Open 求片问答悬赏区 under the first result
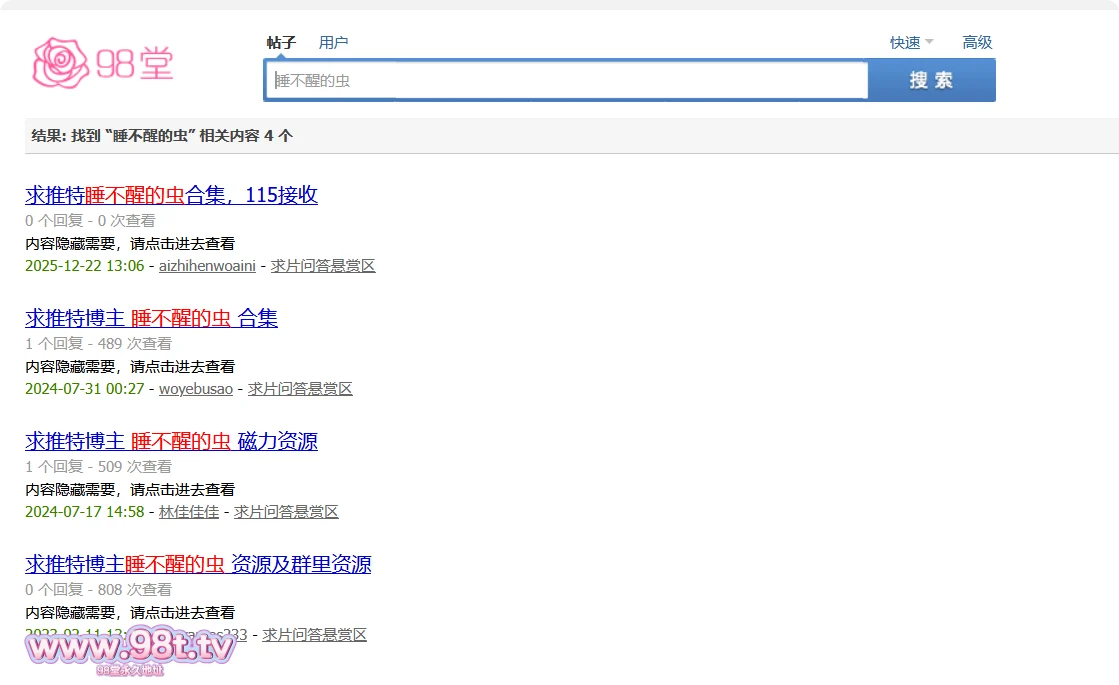 (x=323, y=266)
